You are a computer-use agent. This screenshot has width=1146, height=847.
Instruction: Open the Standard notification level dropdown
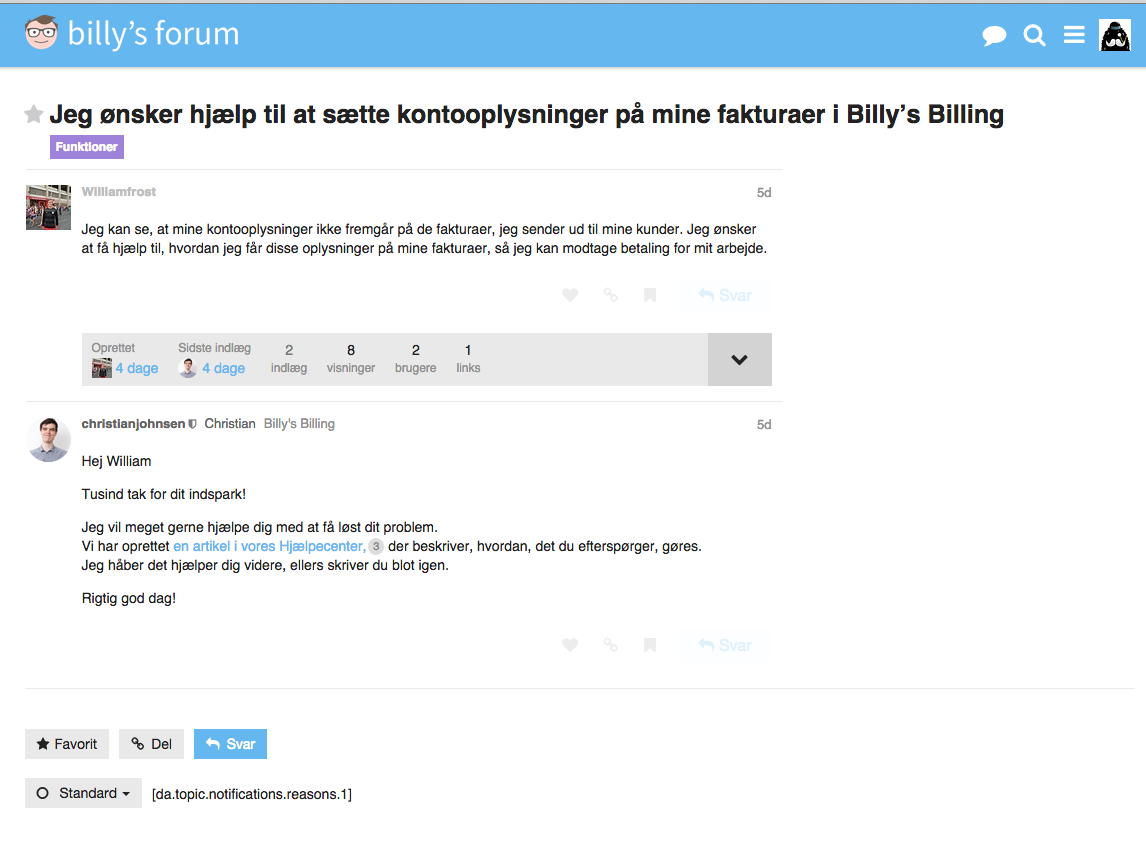click(x=83, y=793)
